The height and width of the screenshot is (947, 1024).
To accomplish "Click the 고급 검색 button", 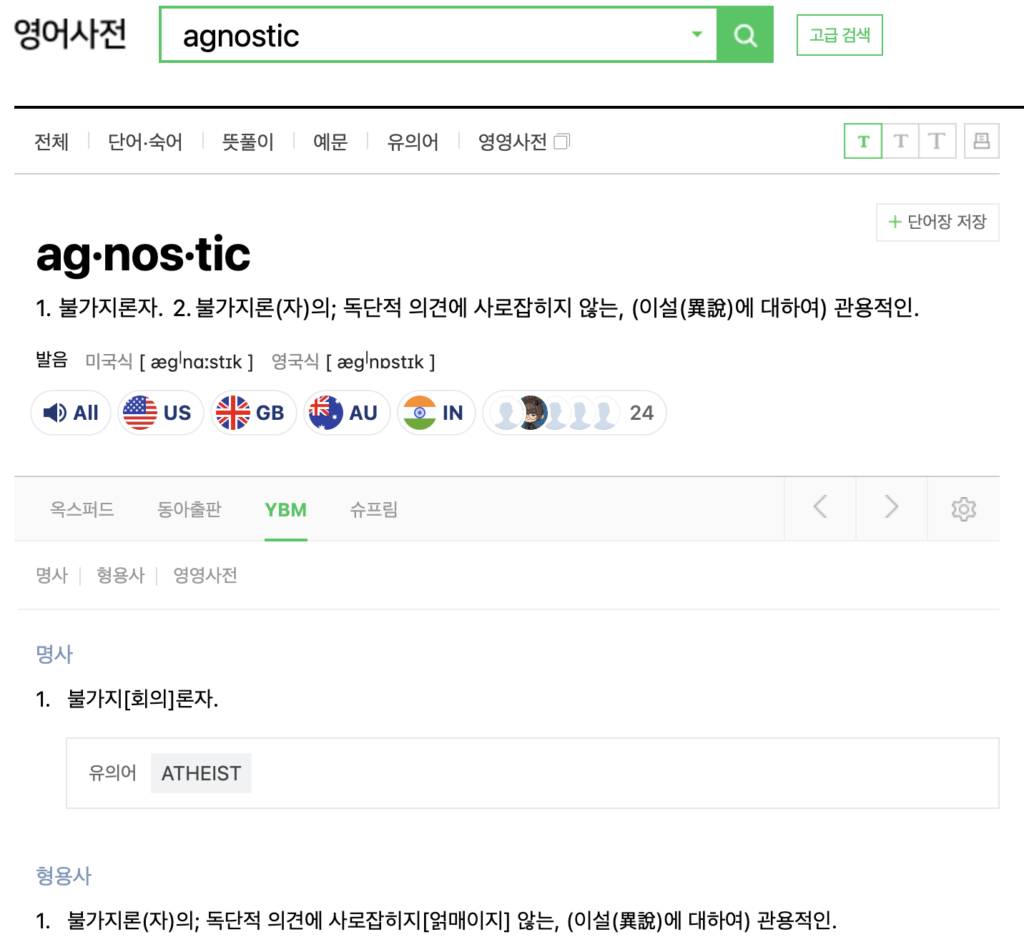I will pyautogui.click(x=839, y=35).
